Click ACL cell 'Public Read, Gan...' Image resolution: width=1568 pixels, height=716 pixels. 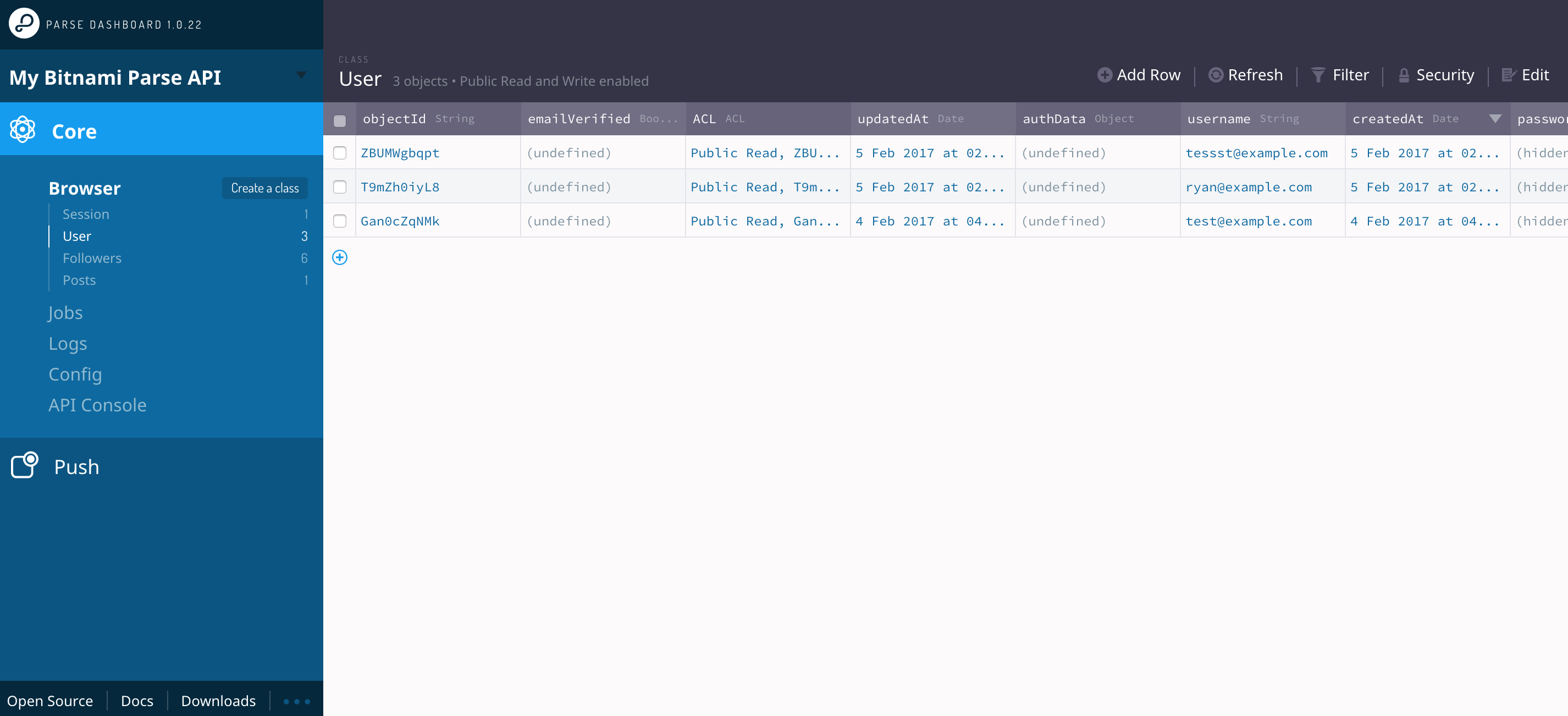click(768, 221)
